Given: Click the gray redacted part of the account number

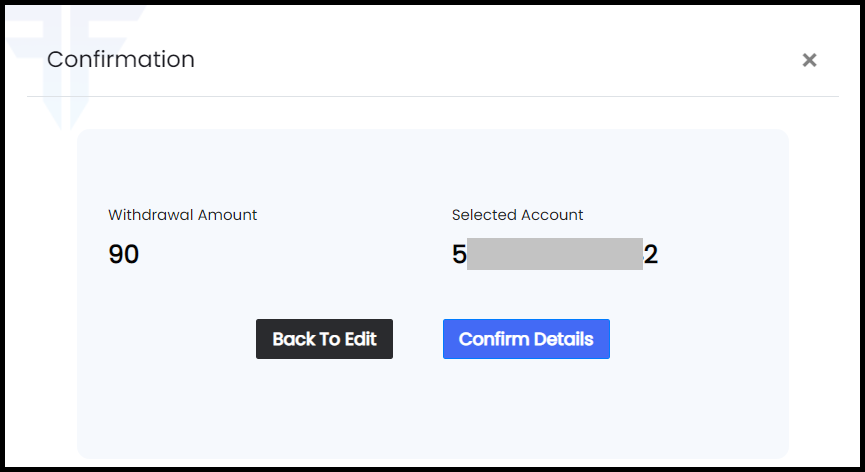Looking at the screenshot, I should pyautogui.click(x=555, y=254).
